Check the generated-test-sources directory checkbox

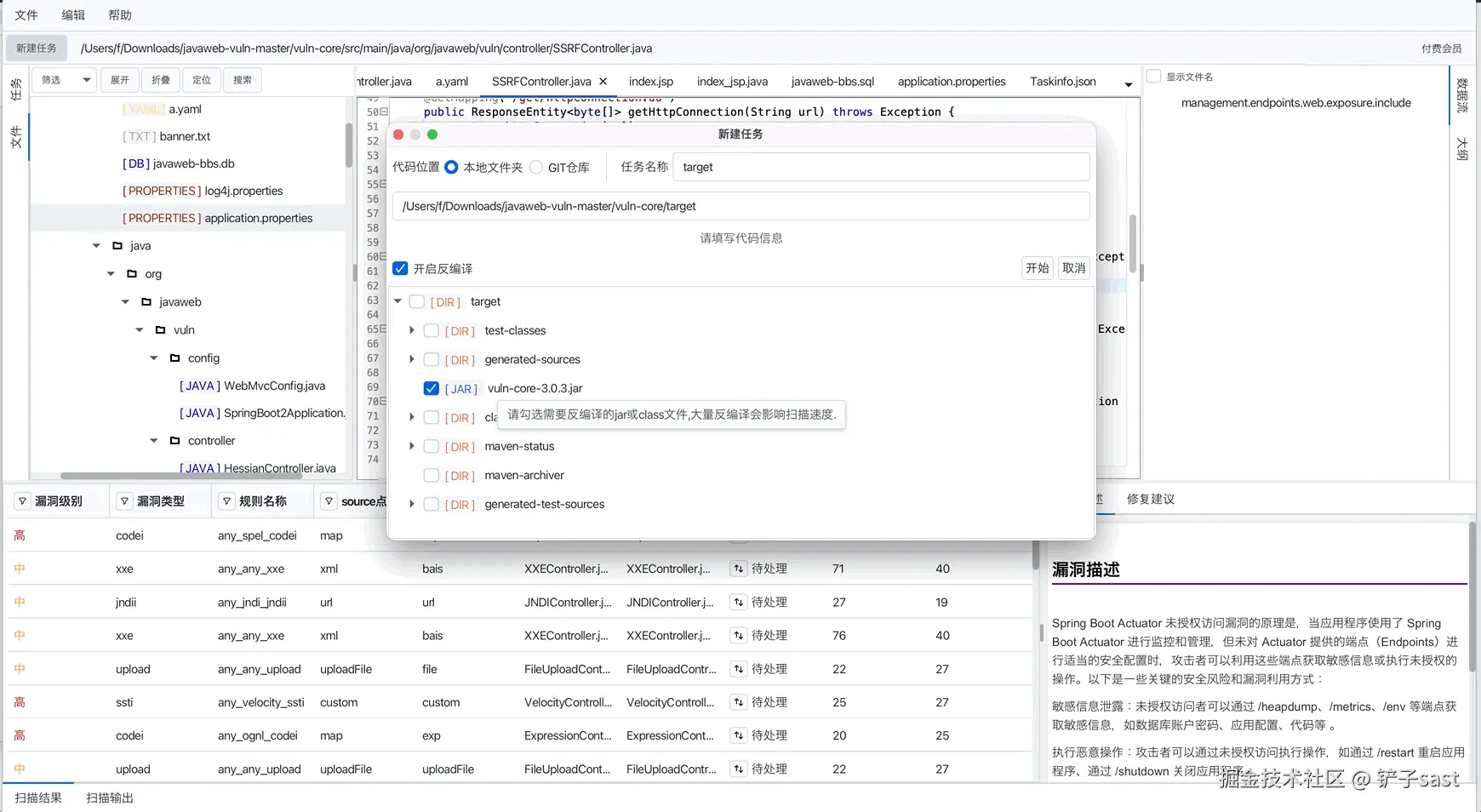(432, 504)
